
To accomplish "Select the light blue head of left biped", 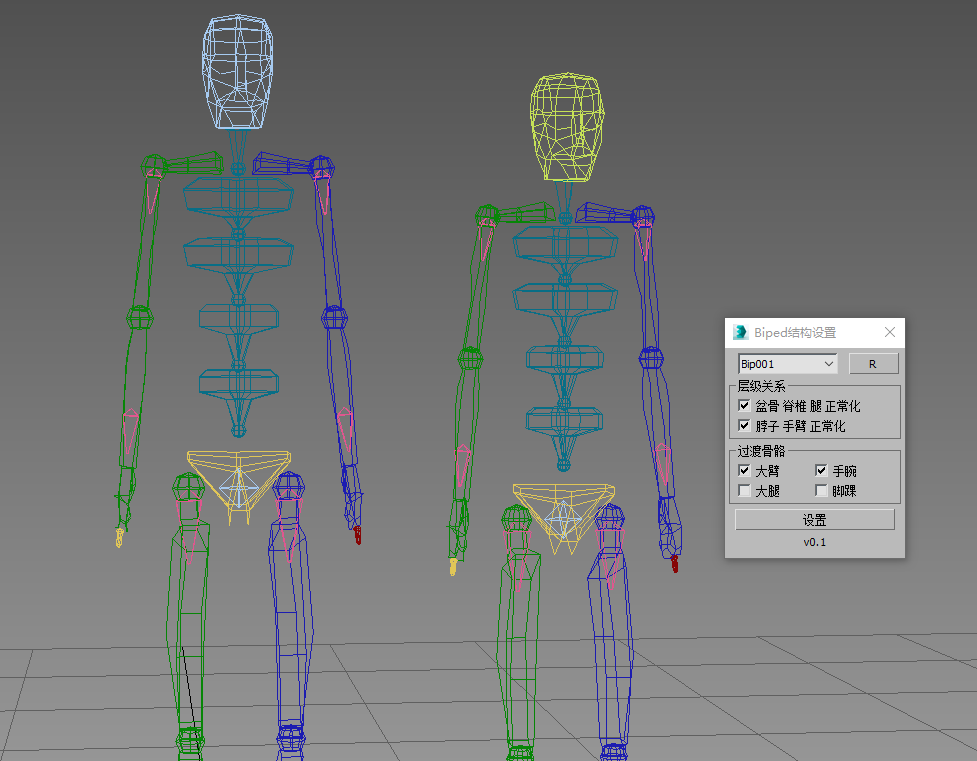I will click(x=237, y=72).
